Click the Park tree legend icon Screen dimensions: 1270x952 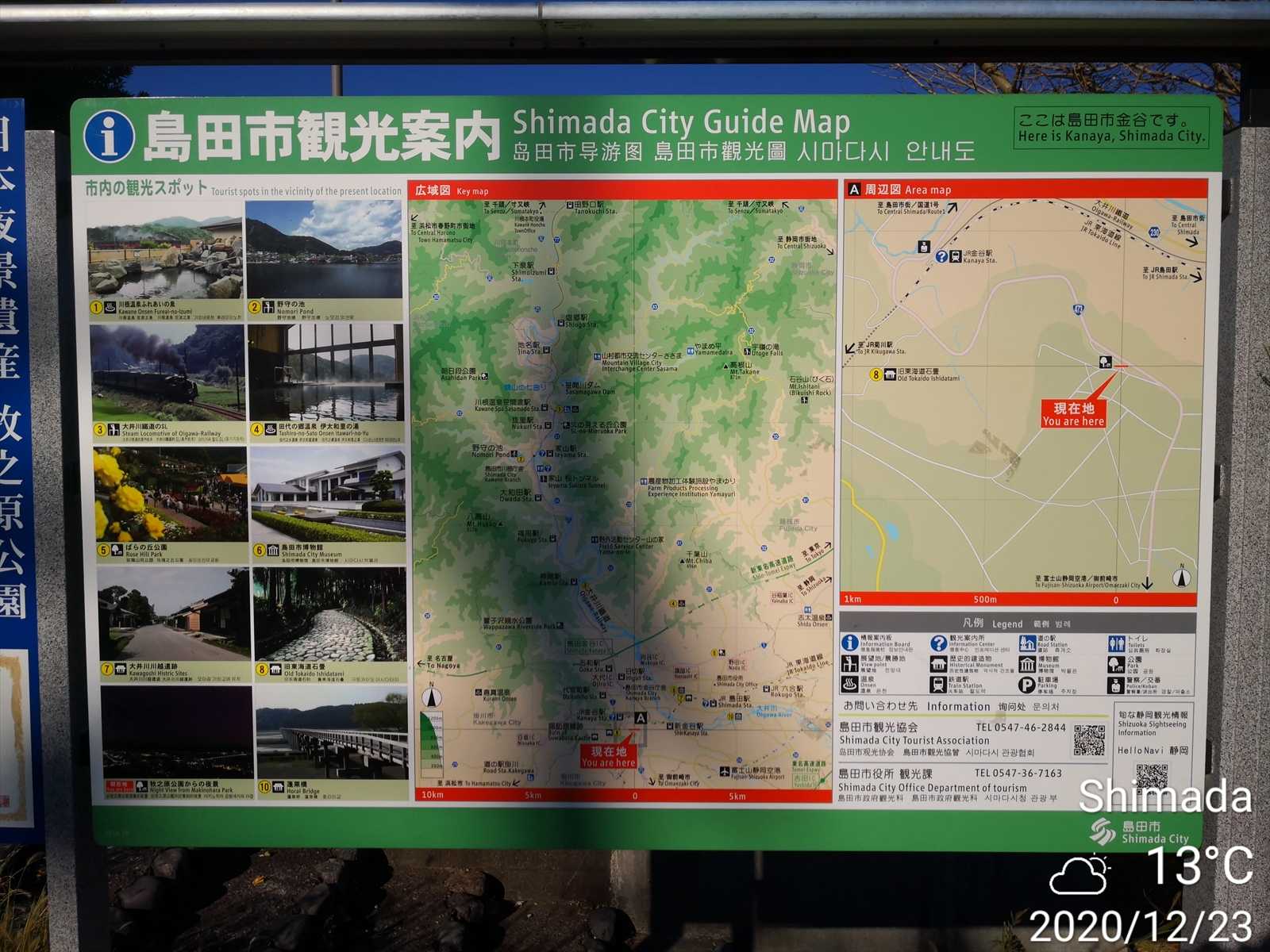tap(1116, 664)
